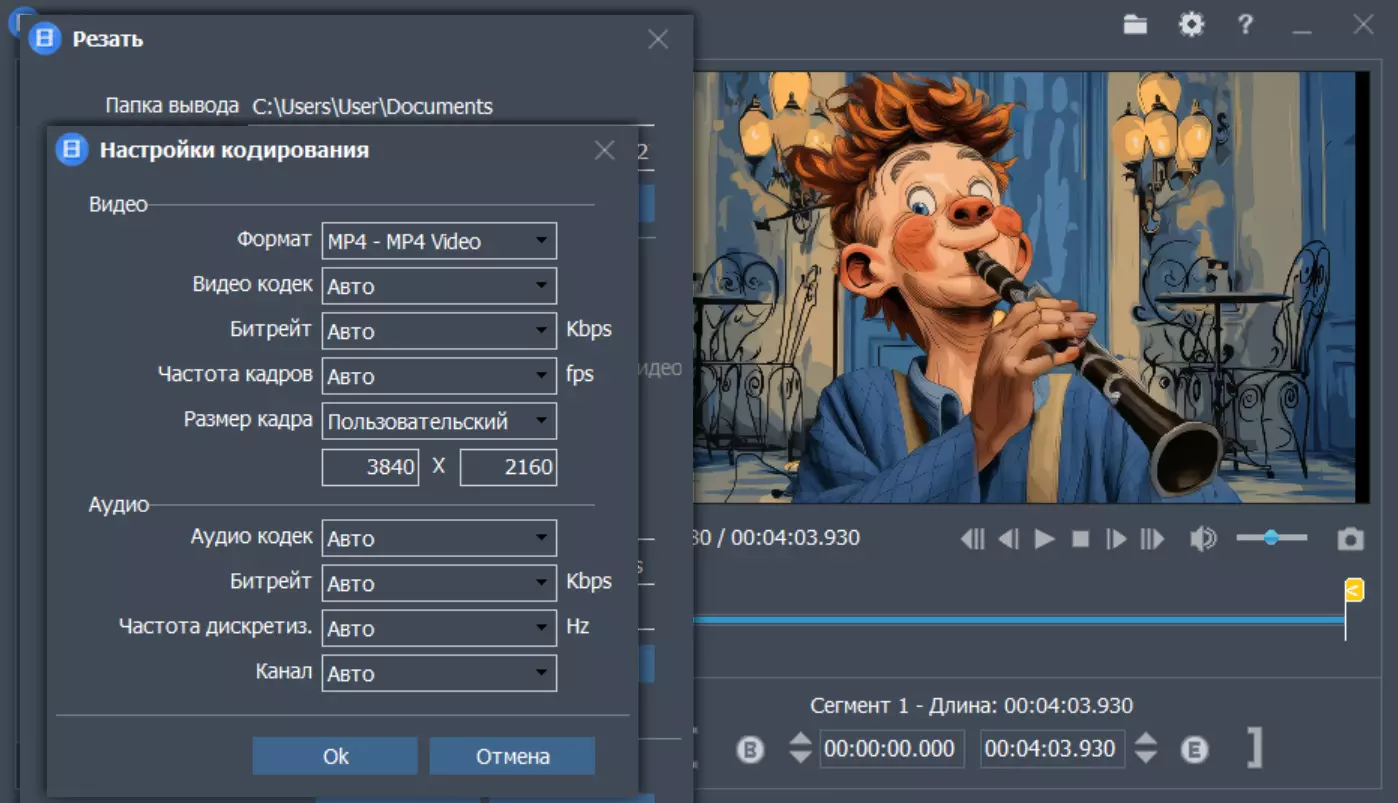
Task: Take a snapshot with the camera icon
Action: tap(1351, 539)
